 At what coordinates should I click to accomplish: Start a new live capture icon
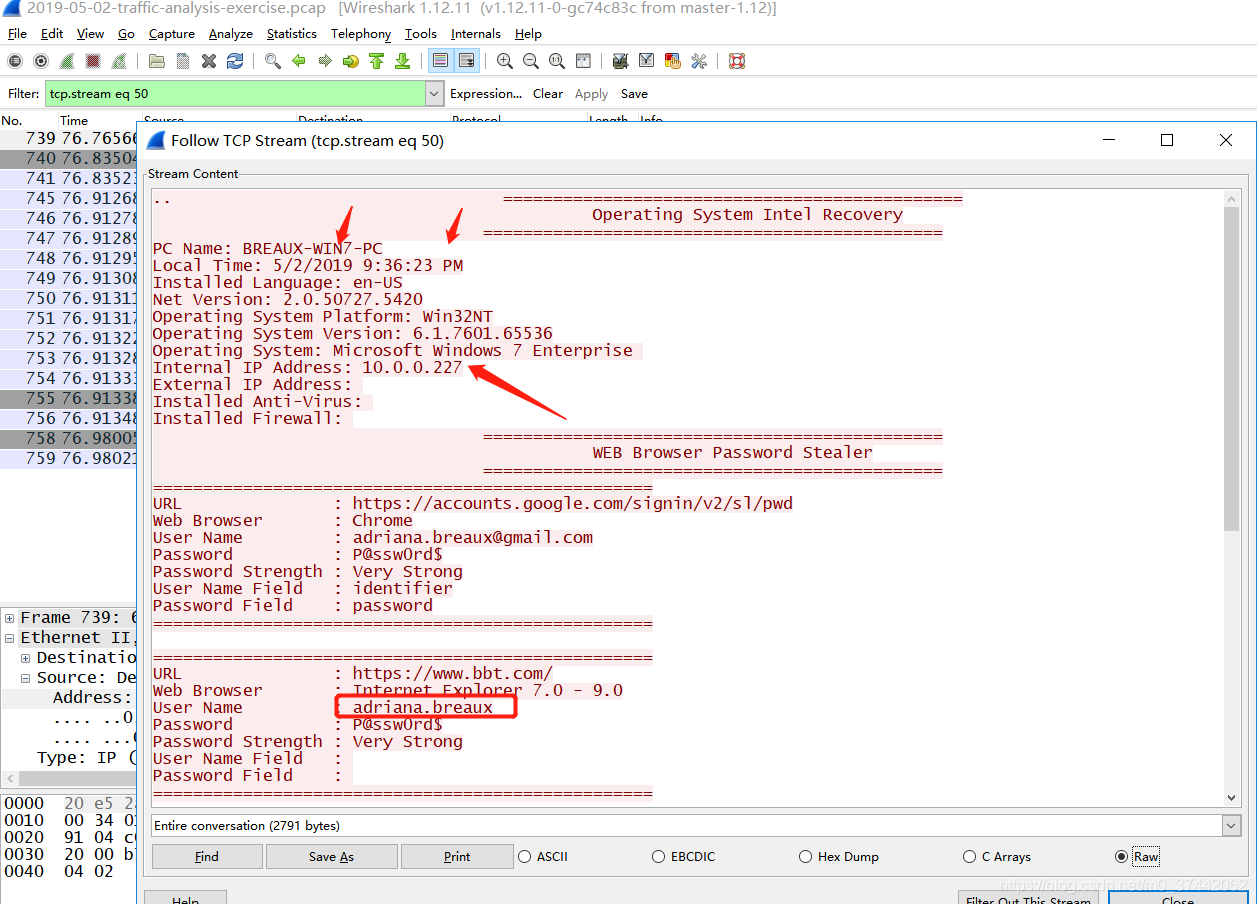coord(67,61)
